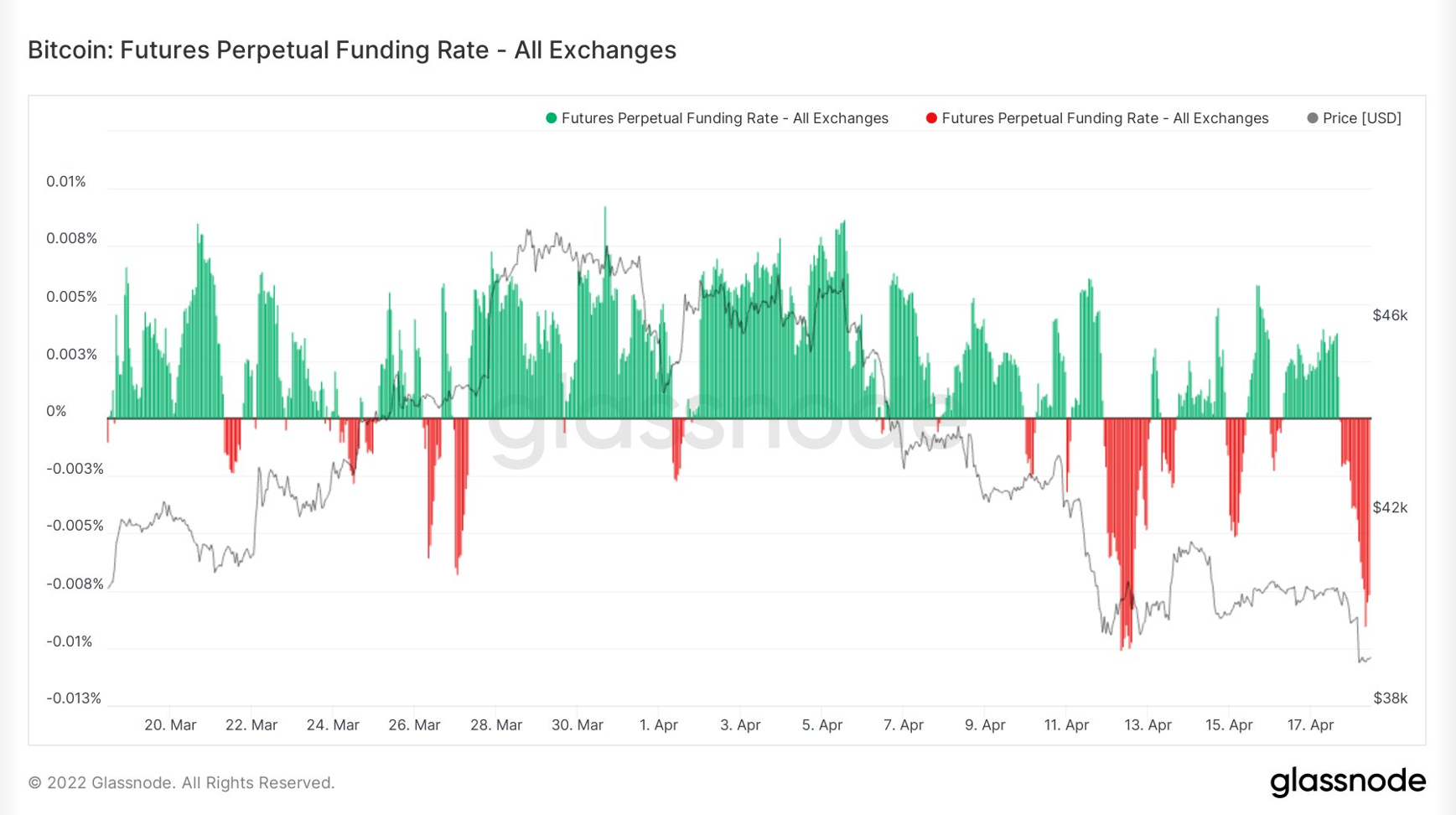
Task: Click the glassnode logo in bottom-right corner
Action: (x=1347, y=781)
